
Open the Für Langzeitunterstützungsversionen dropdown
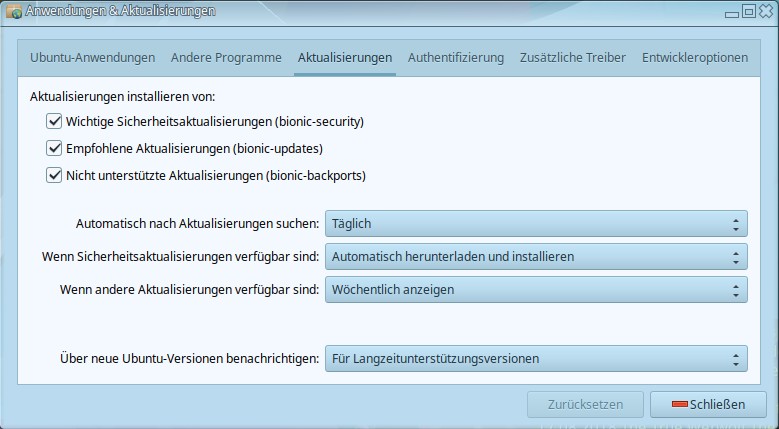pyautogui.click(x=536, y=358)
